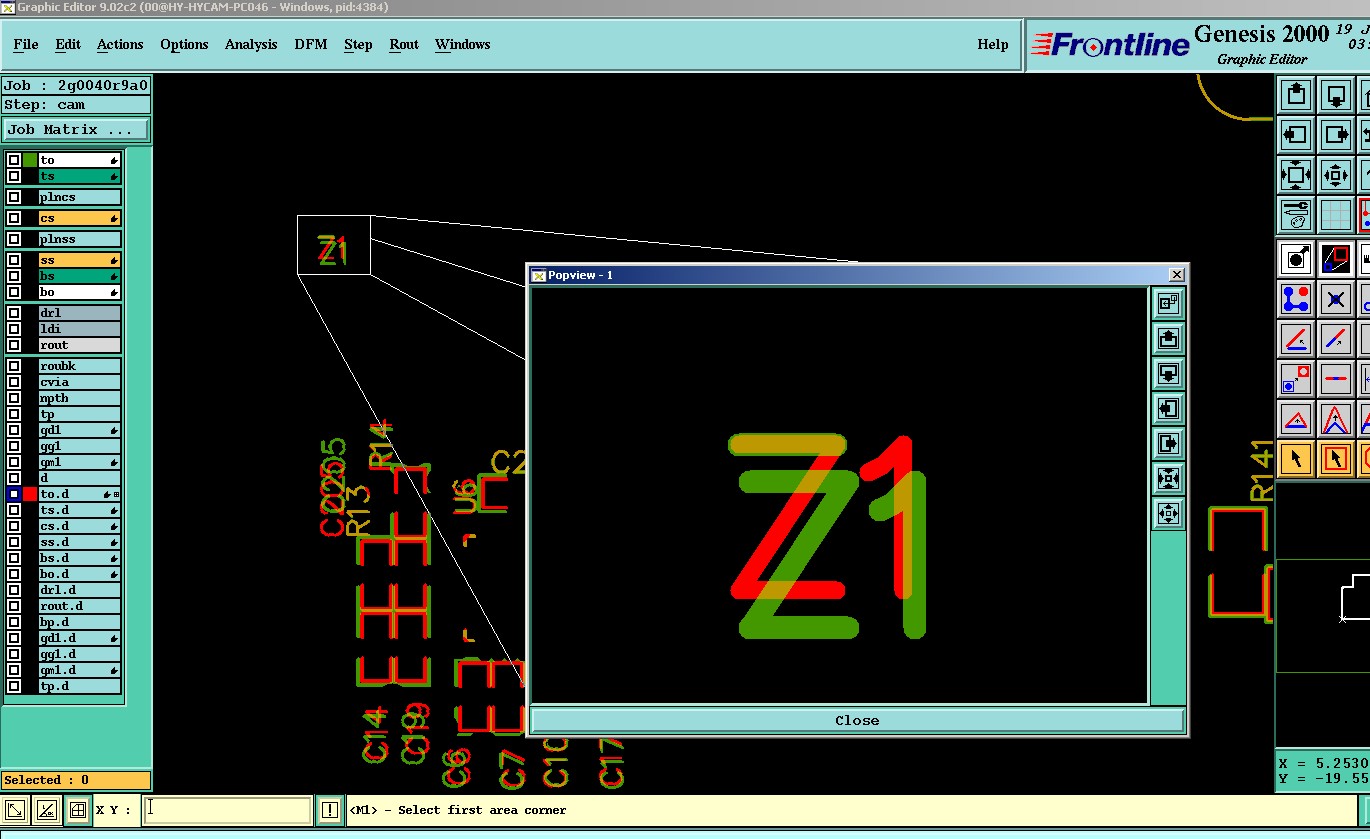Select the single red triangle tool
Viewport: 1370px width, 839px height.
[x=1296, y=419]
